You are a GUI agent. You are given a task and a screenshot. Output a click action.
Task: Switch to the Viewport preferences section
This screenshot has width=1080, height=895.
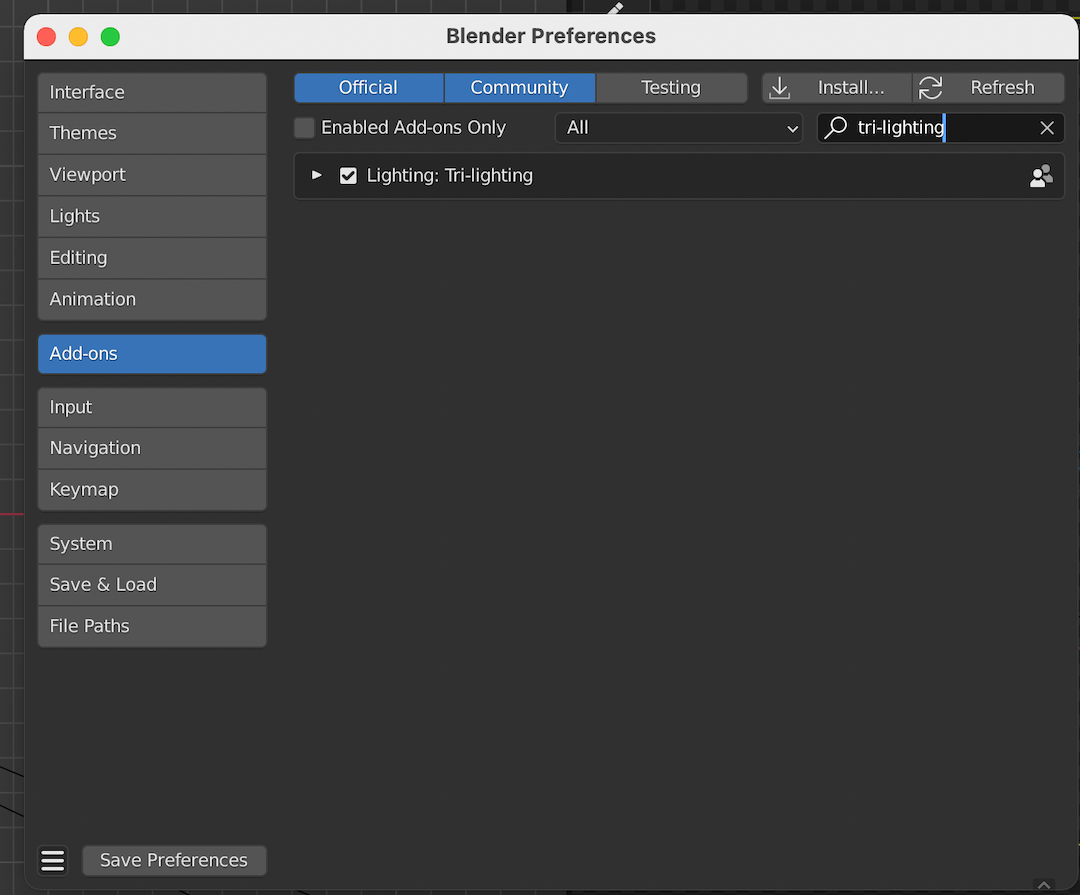(152, 175)
